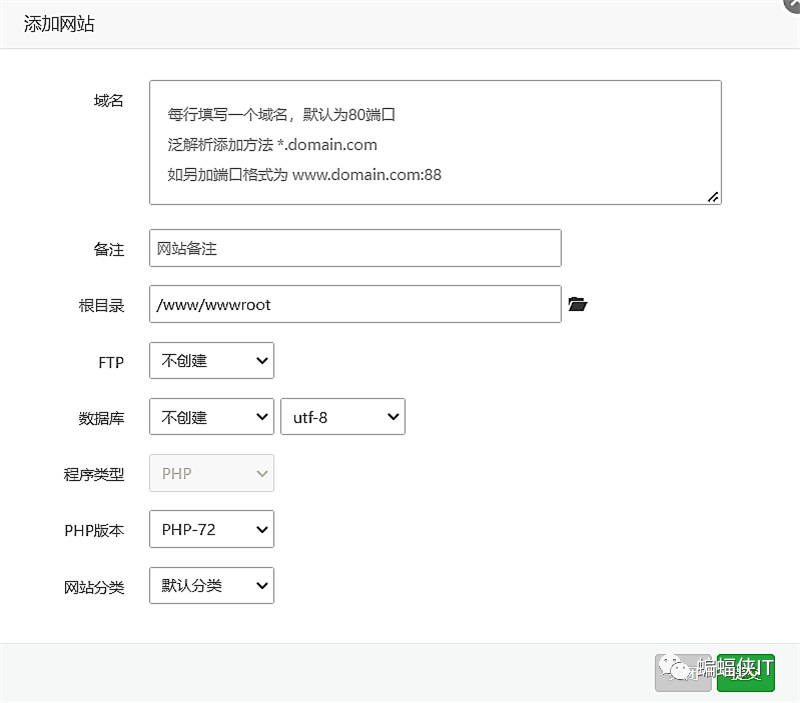Click the 网站备注 remark field
Viewport: 800px width, 703px height.
pos(353,248)
